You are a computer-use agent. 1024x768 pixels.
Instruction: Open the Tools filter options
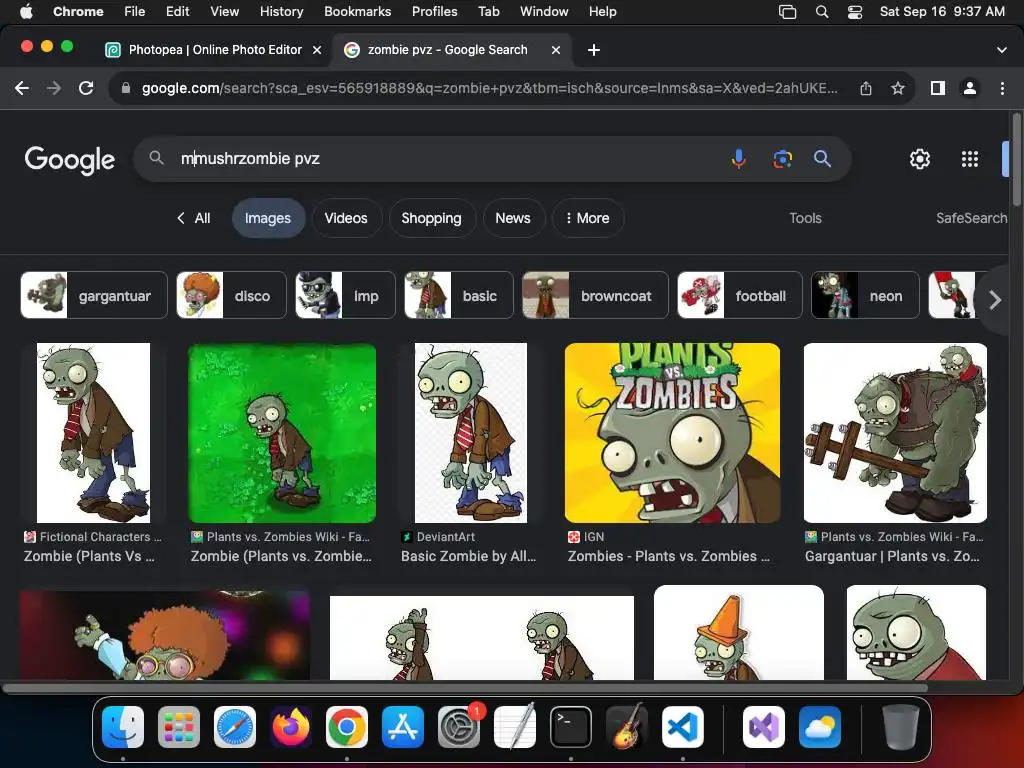[x=805, y=218]
